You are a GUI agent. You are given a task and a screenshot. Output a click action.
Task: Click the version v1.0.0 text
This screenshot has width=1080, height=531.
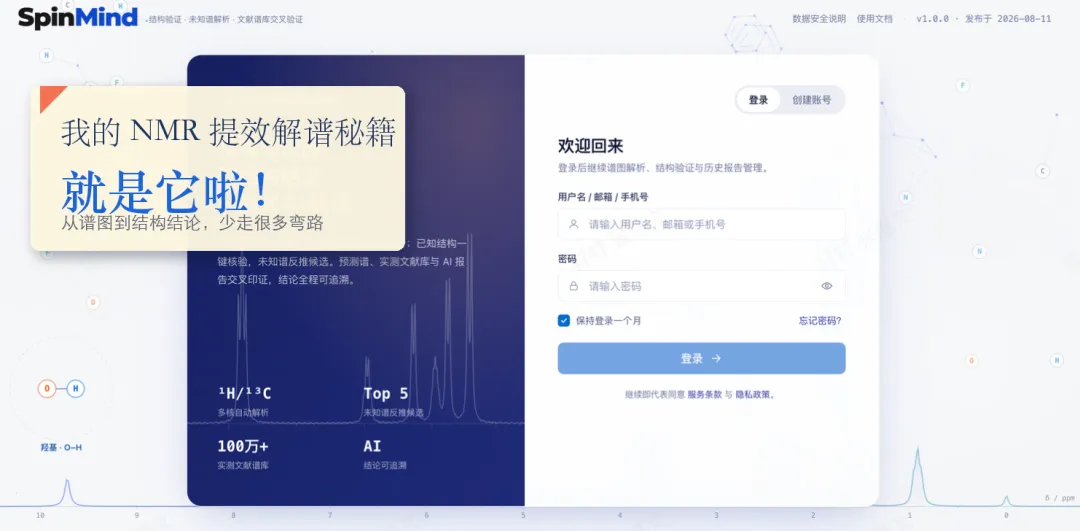(932, 19)
